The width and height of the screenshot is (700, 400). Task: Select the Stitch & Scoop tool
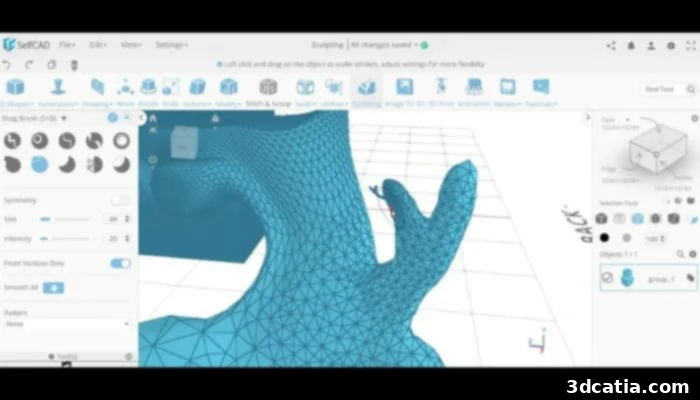[x=268, y=92]
